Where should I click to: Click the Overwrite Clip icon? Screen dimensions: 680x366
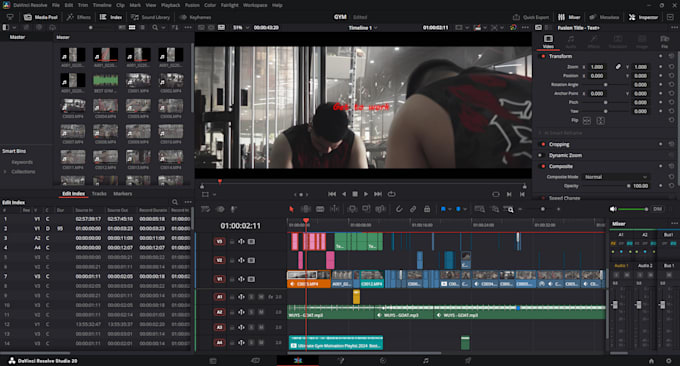366,209
